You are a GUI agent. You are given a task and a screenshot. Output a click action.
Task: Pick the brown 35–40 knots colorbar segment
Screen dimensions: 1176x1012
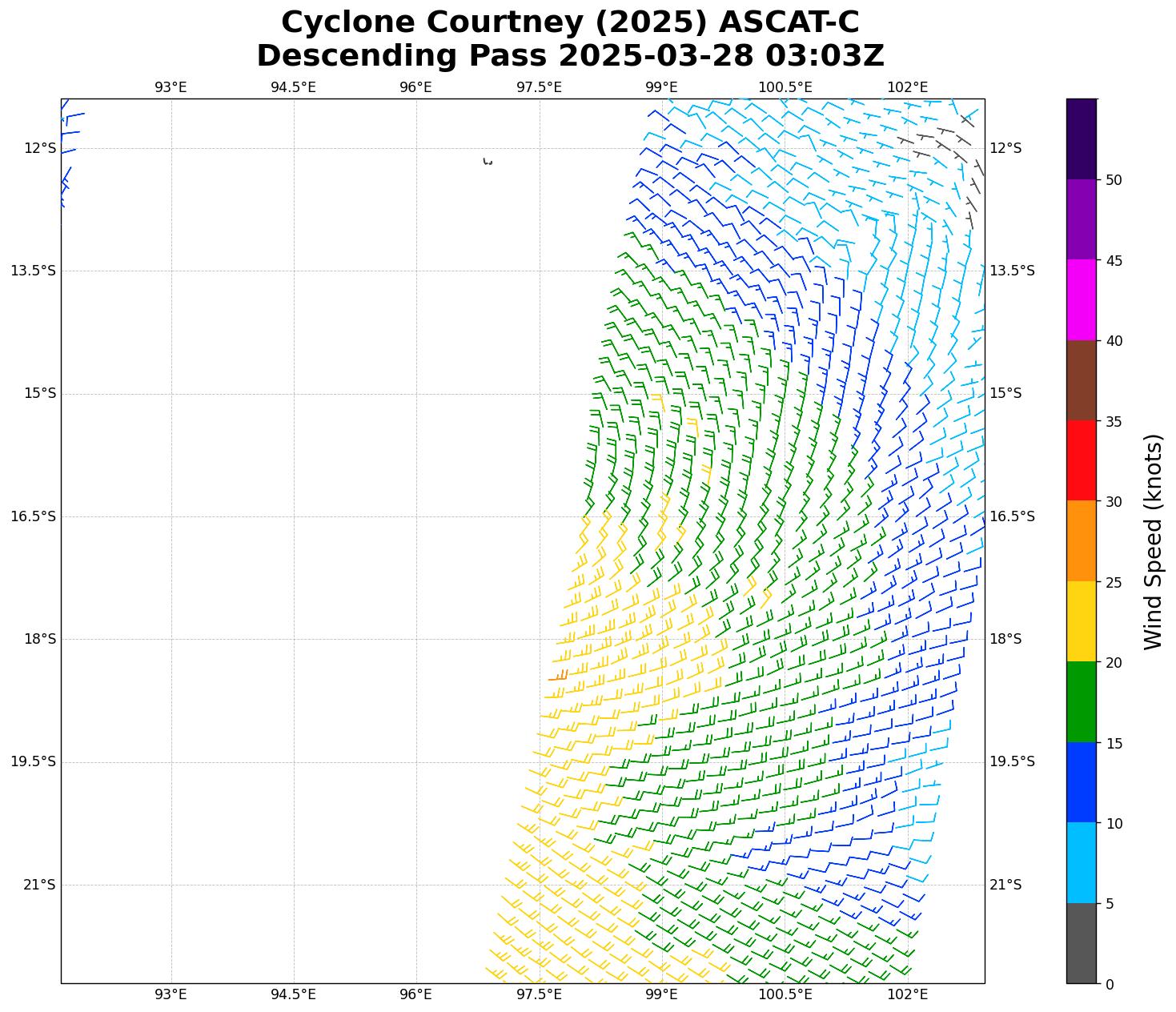1081,380
